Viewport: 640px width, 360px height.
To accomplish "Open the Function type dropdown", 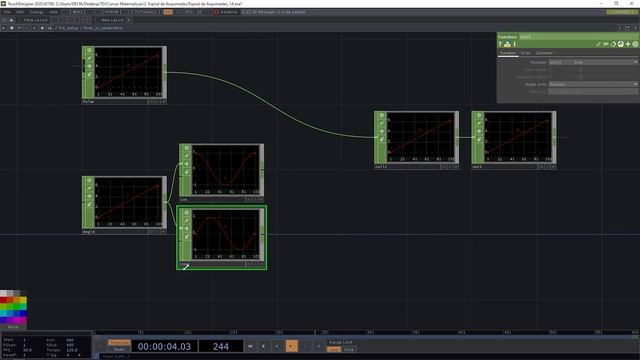I will pos(593,62).
